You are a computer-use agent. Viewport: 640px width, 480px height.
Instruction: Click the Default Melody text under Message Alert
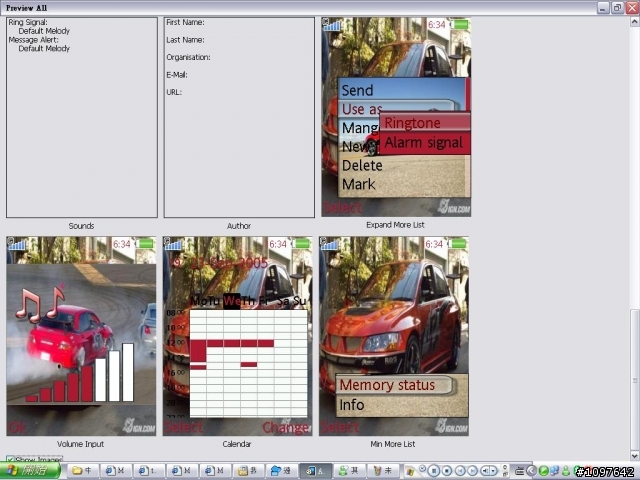(44, 49)
